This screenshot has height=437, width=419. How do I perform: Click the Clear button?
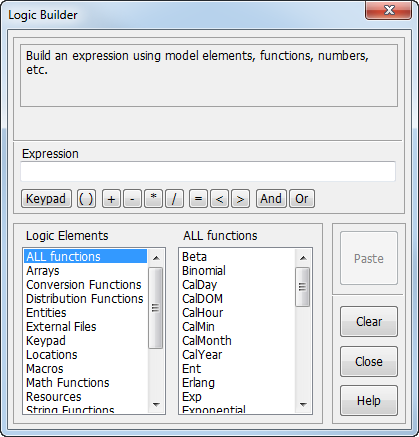[x=369, y=322]
